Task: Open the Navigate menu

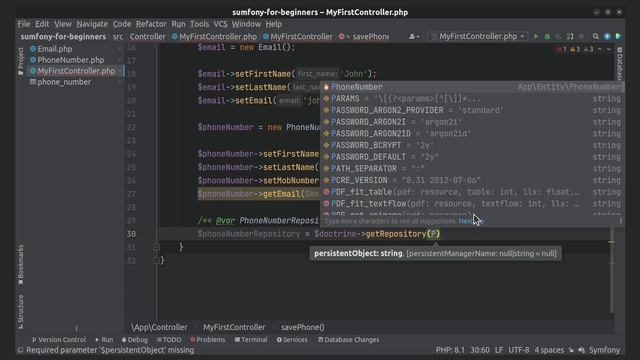Action: click(92, 24)
